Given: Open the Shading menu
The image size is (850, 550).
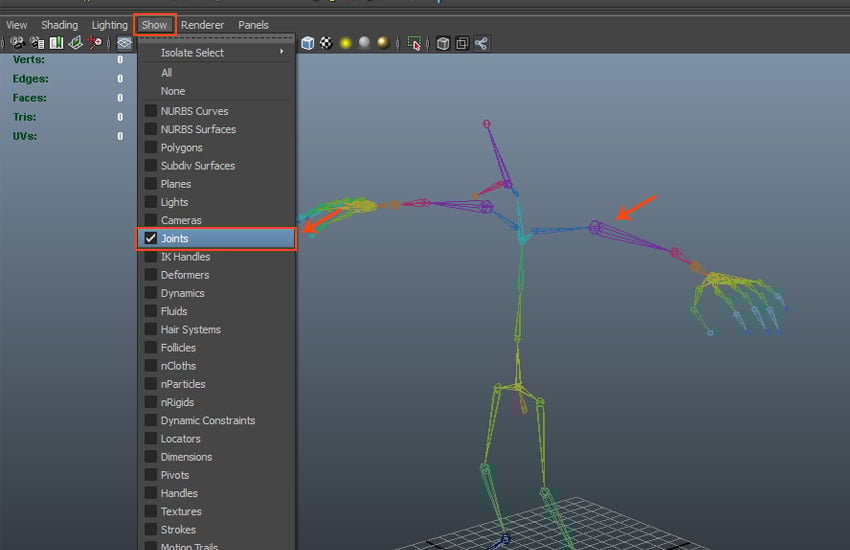Looking at the screenshot, I should pos(59,25).
